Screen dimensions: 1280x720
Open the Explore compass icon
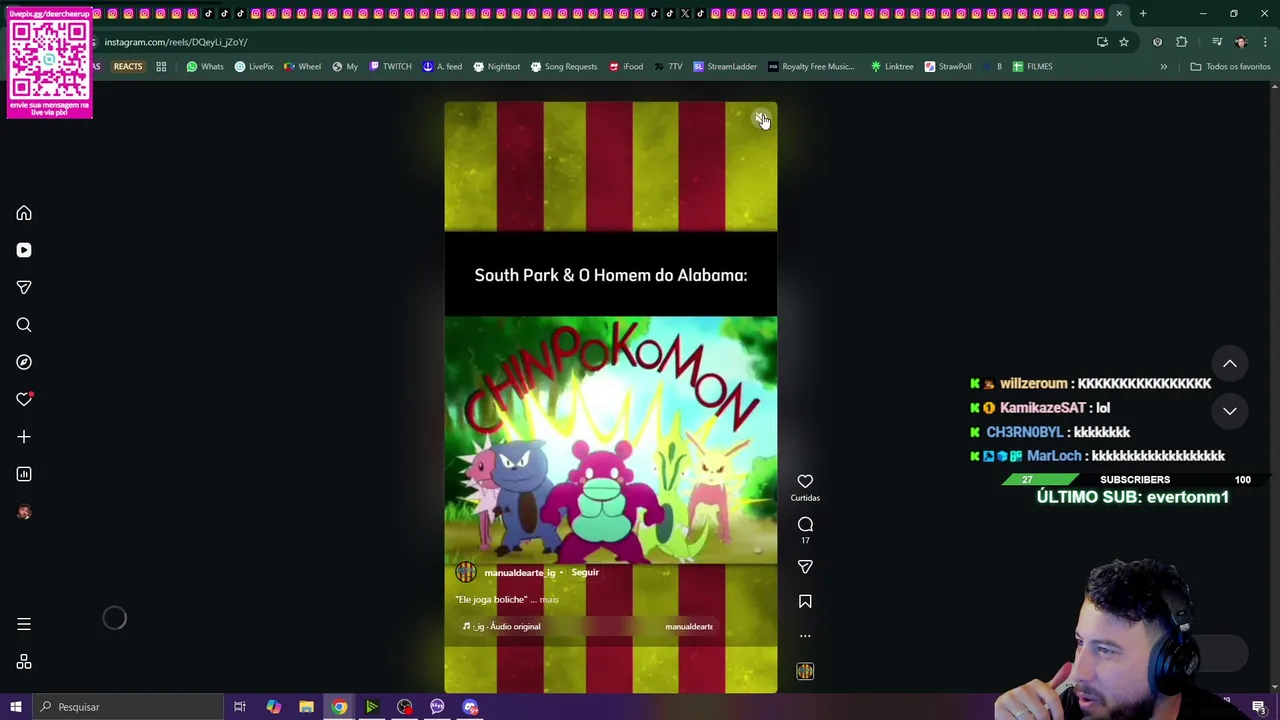pyautogui.click(x=24, y=362)
